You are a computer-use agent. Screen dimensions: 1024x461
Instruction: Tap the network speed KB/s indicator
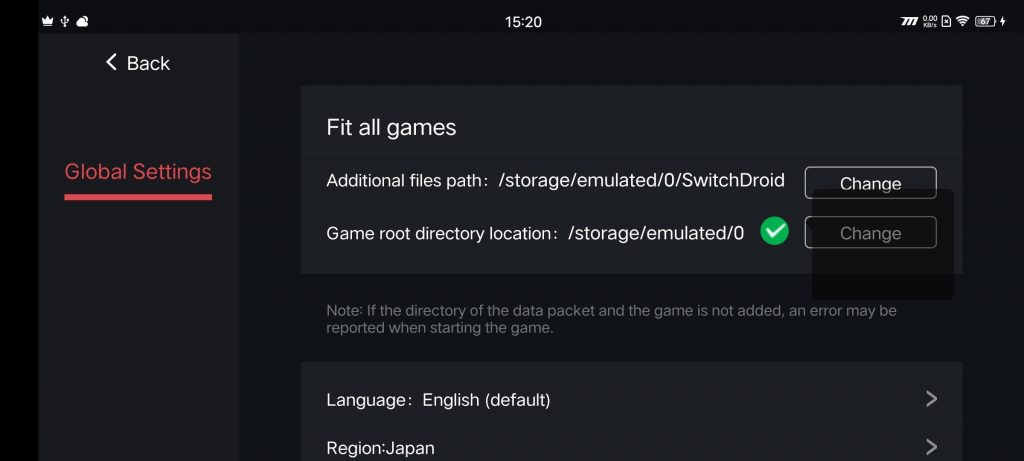(x=930, y=22)
